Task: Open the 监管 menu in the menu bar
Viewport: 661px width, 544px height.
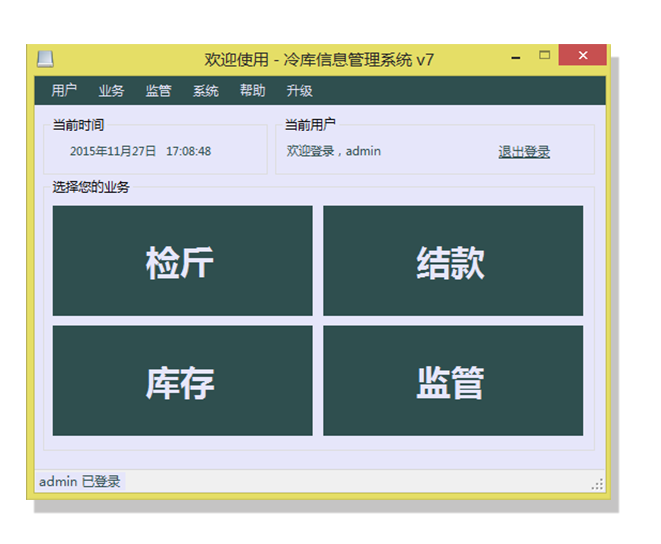Action: [158, 91]
